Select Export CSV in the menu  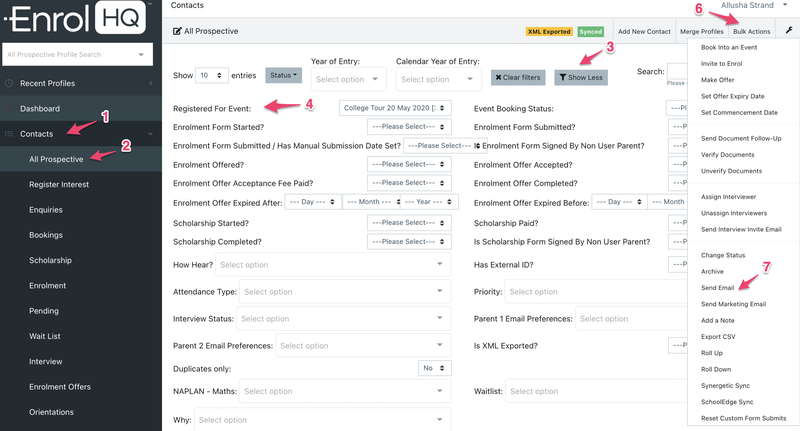point(720,336)
